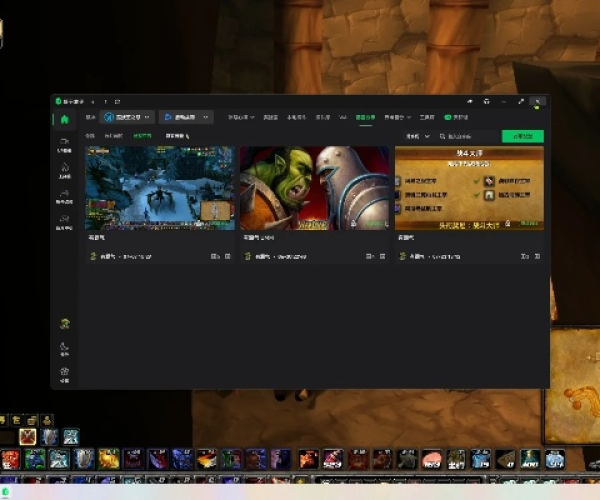600x500 pixels.
Task: Click the count icon on the first card's footer
Action: point(215,256)
